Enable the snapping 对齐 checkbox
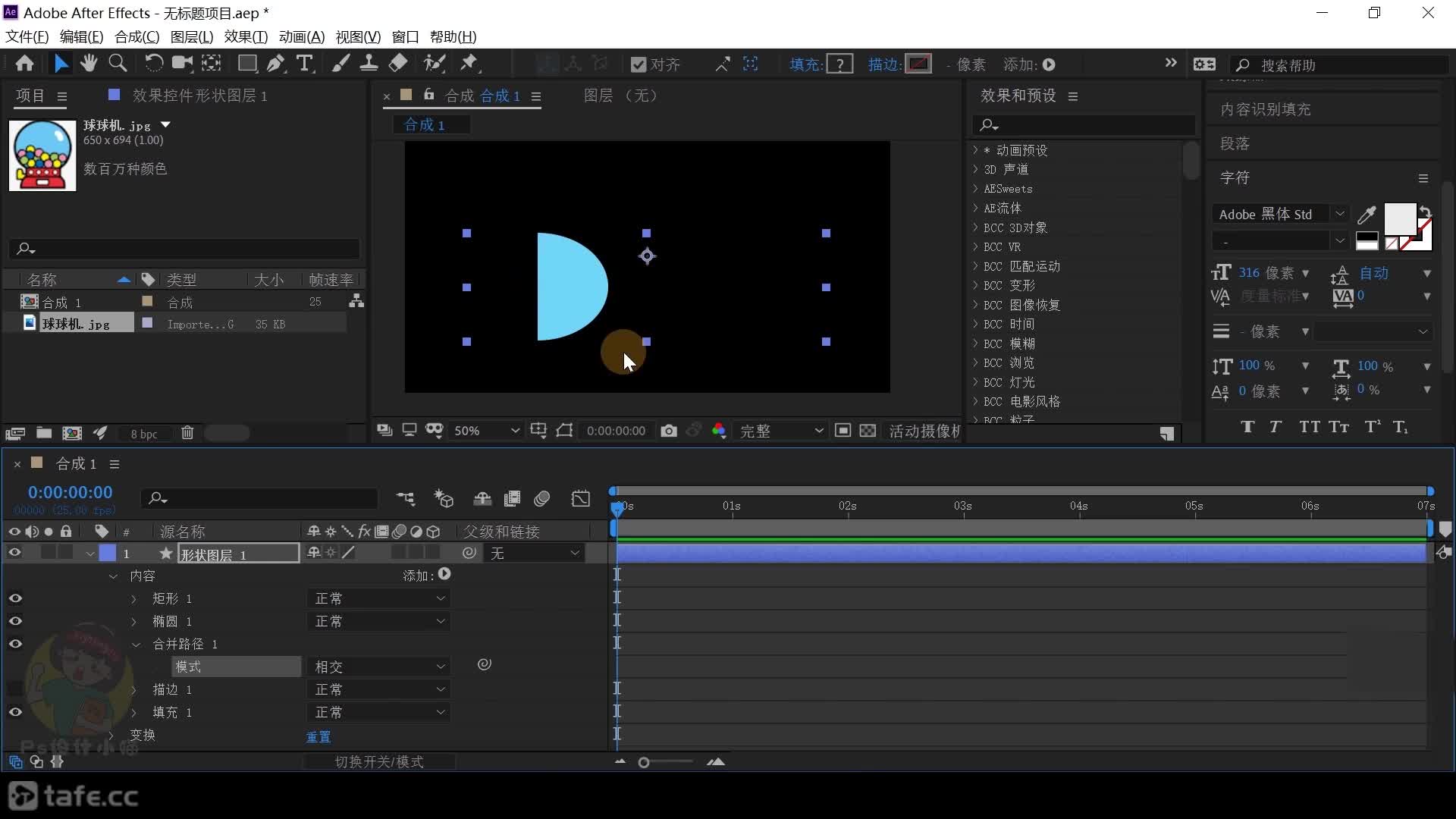The width and height of the screenshot is (1456, 819). pyautogui.click(x=639, y=64)
